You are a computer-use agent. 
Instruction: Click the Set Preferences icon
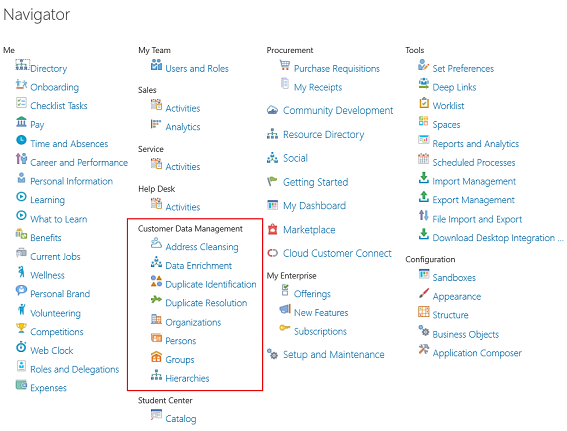[x=423, y=65]
